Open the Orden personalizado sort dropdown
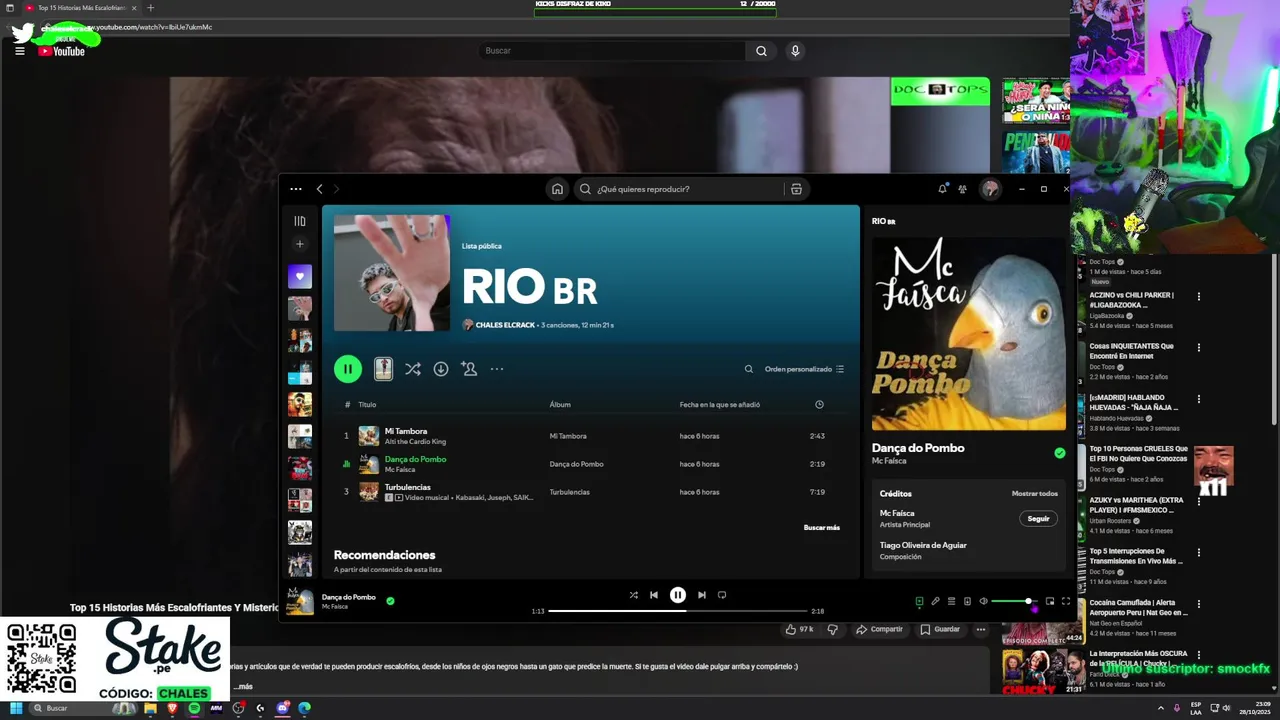This screenshot has width=1280, height=720. 804,369
